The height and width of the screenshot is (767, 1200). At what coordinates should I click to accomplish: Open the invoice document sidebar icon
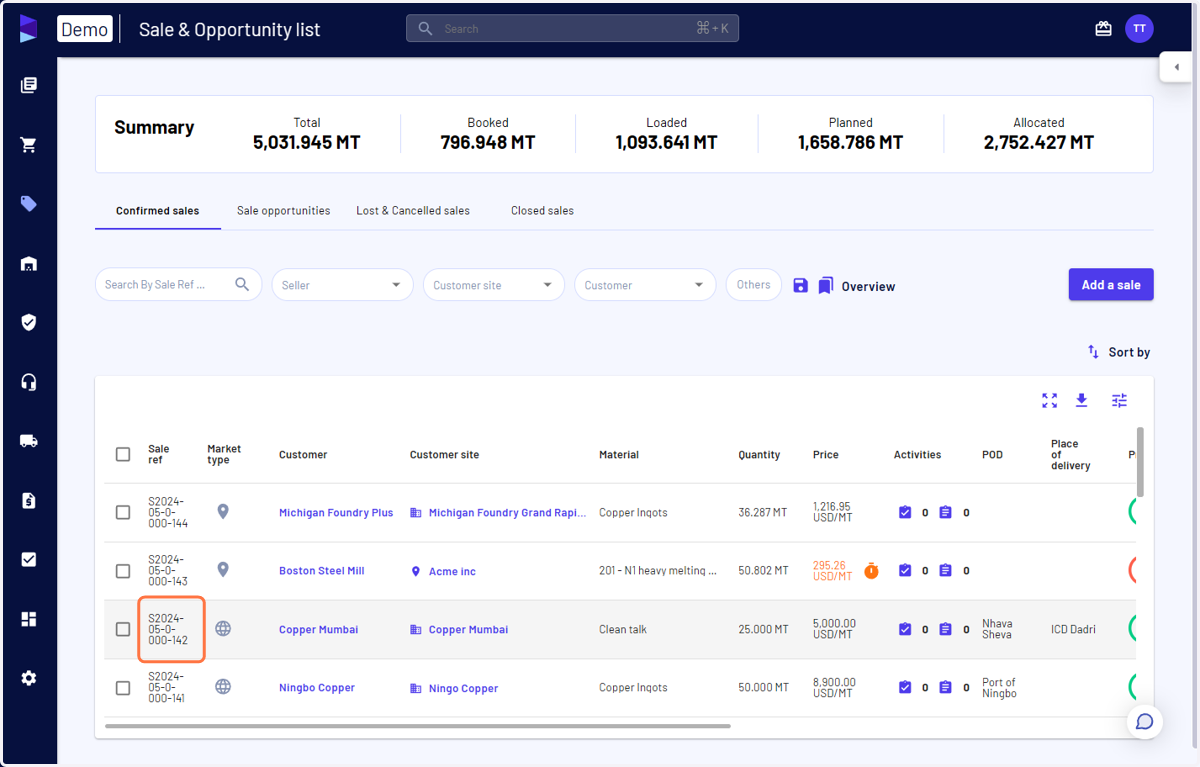tap(29, 500)
